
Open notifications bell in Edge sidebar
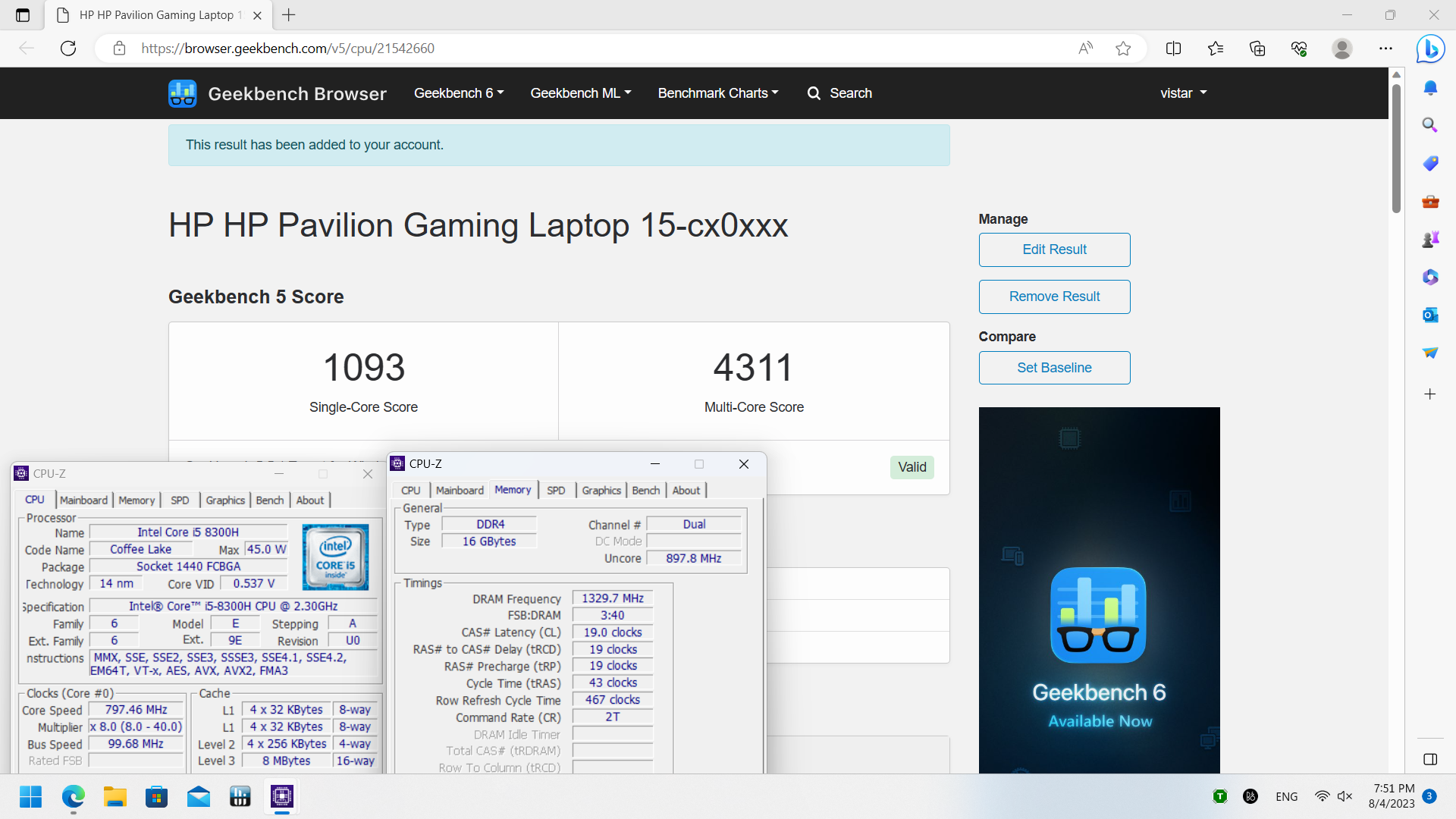1430,88
